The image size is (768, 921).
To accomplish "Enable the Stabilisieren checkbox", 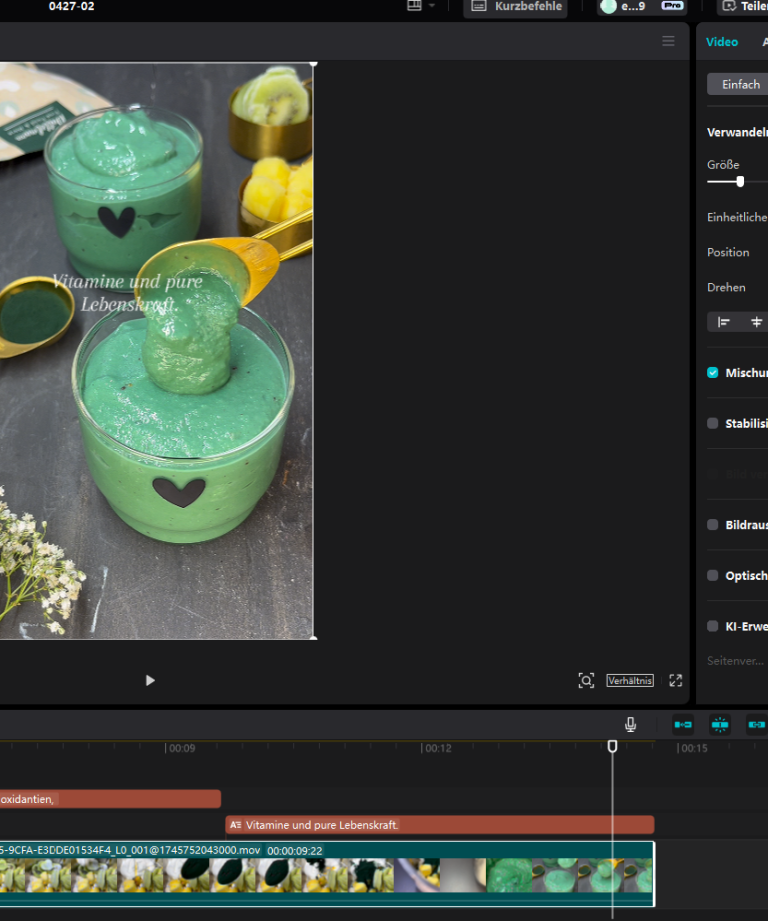I will [713, 423].
